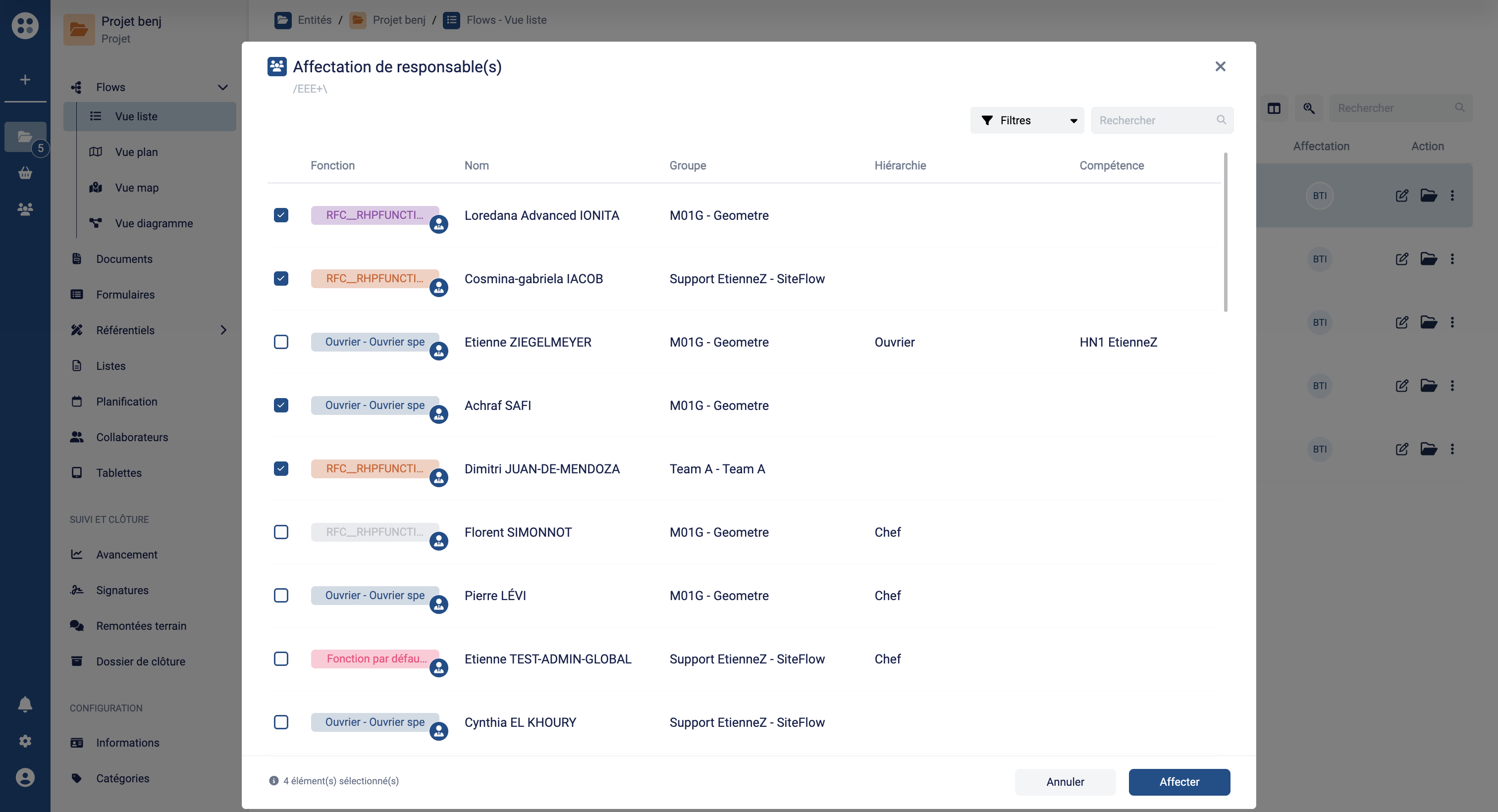
Task: Open the Filtres dropdown
Action: pyautogui.click(x=1026, y=120)
